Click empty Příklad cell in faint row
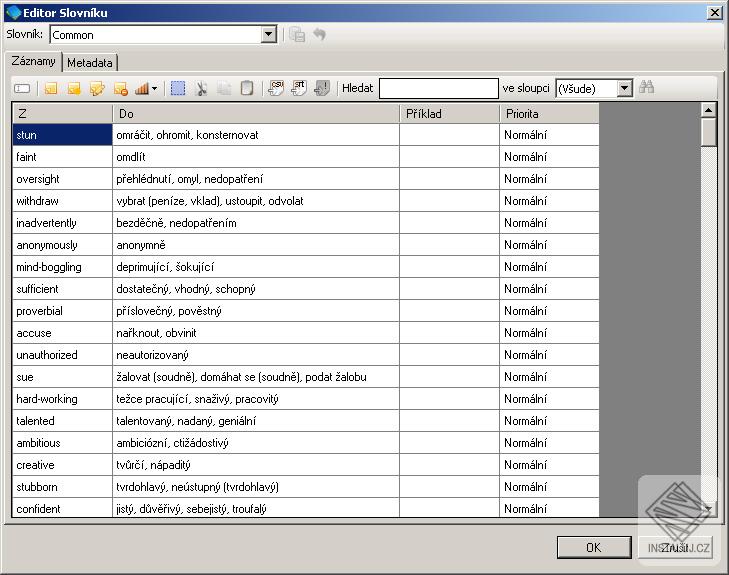Image resolution: width=729 pixels, height=575 pixels. coord(449,157)
